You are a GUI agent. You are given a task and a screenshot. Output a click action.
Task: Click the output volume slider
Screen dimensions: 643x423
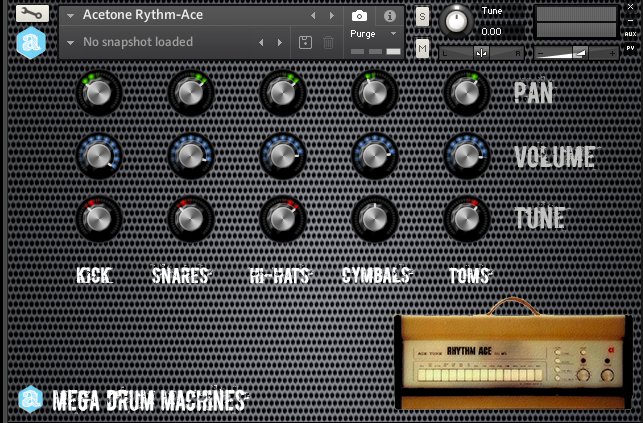(x=576, y=53)
